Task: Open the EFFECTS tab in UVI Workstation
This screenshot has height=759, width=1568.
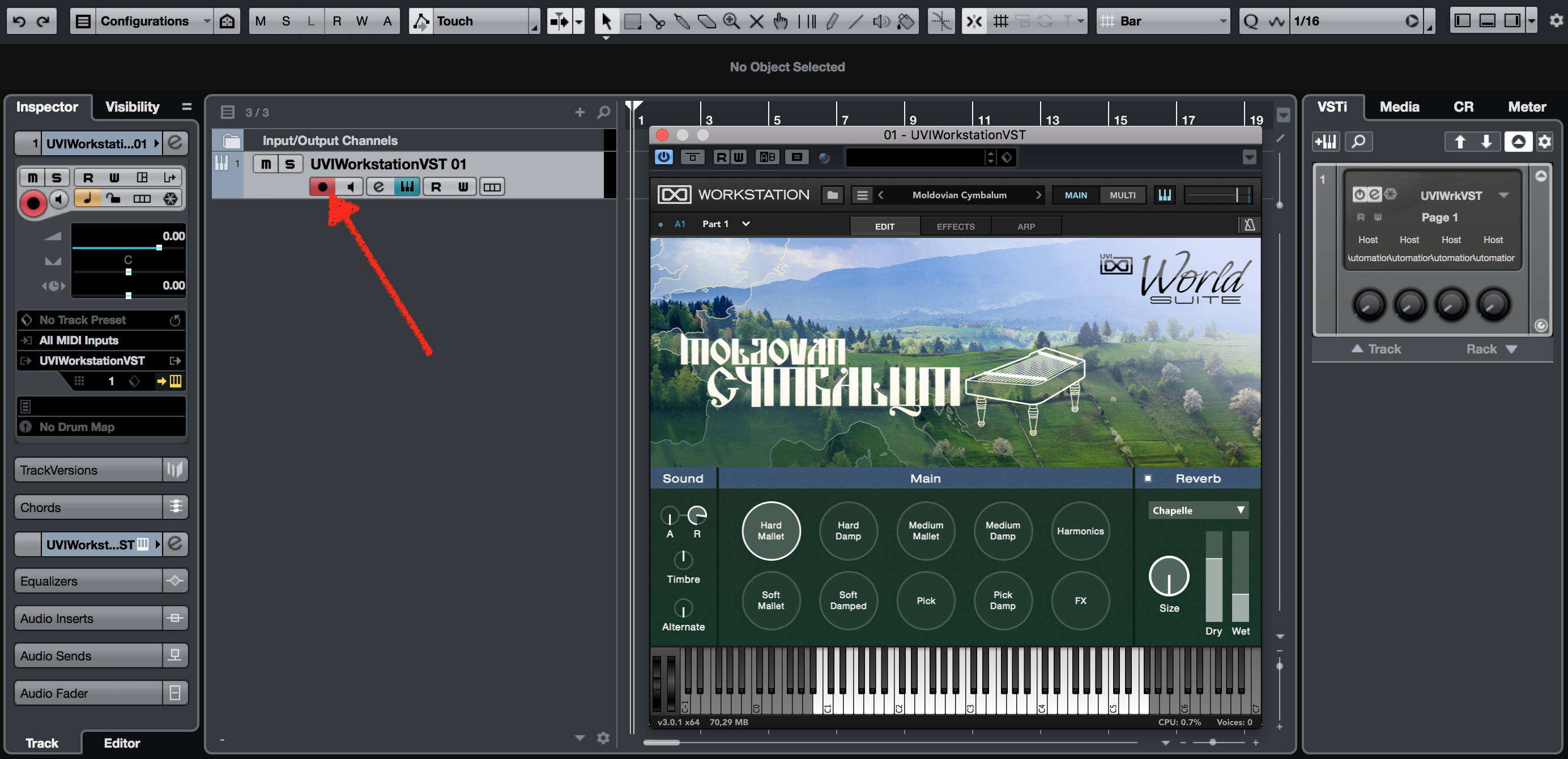Action: 955,227
